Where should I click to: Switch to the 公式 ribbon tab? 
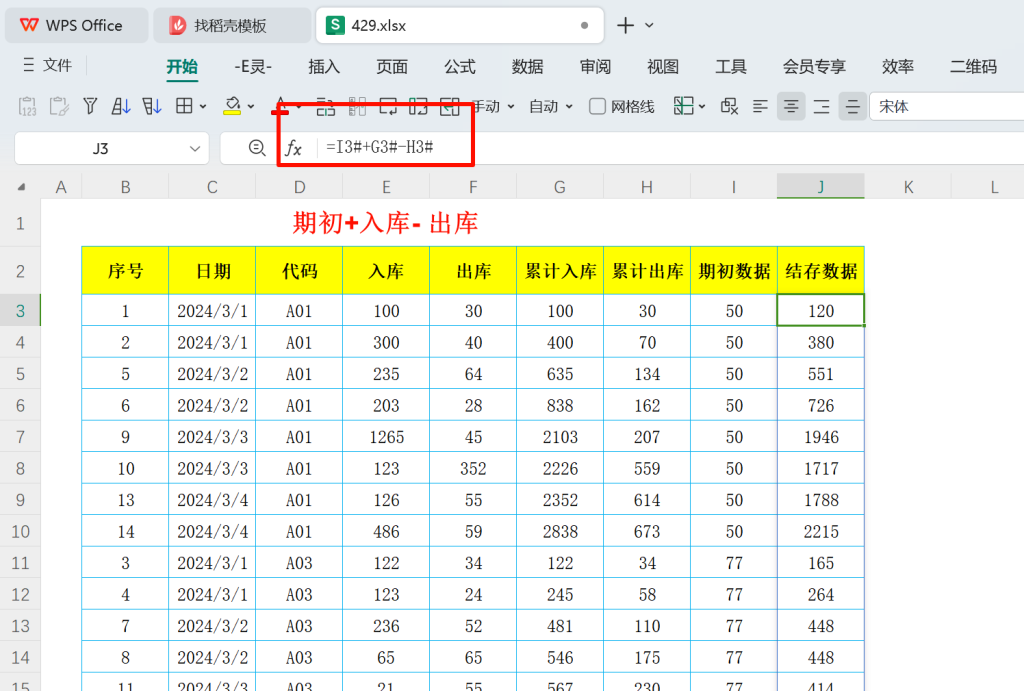460,67
